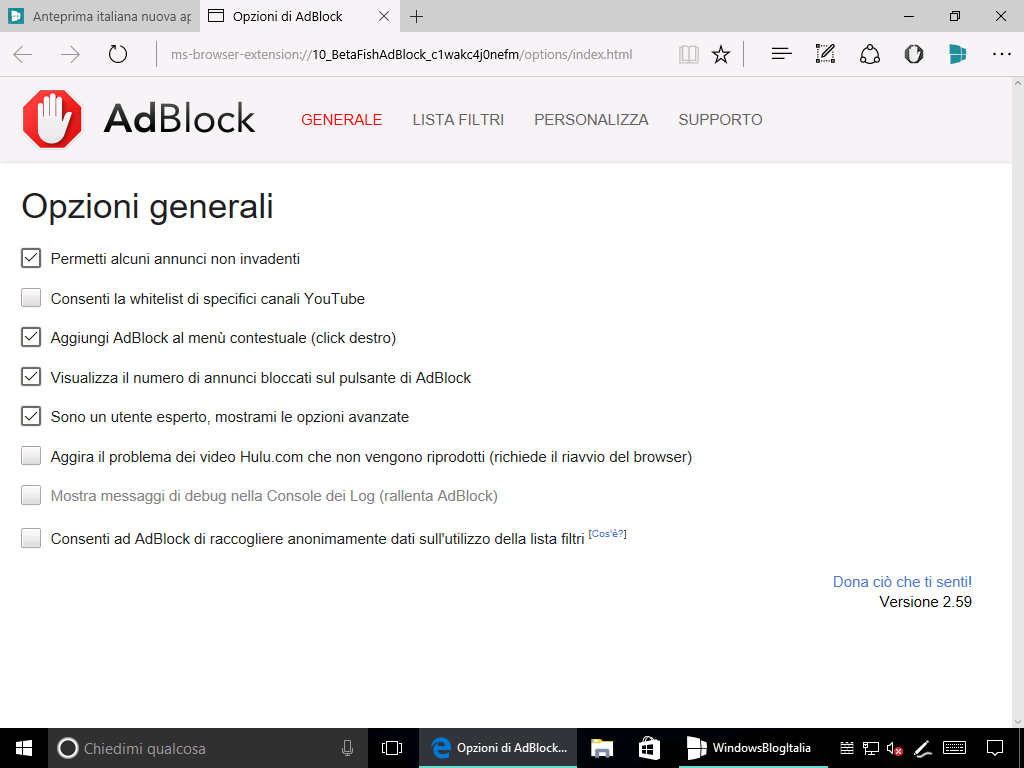Open the touch keyboard tray icon
Image resolution: width=1024 pixels, height=768 pixels.
pos(954,748)
